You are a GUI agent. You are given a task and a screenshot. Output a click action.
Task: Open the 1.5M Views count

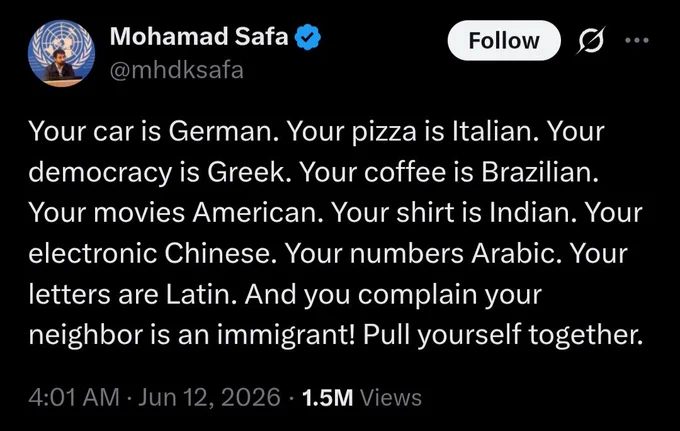tap(361, 398)
